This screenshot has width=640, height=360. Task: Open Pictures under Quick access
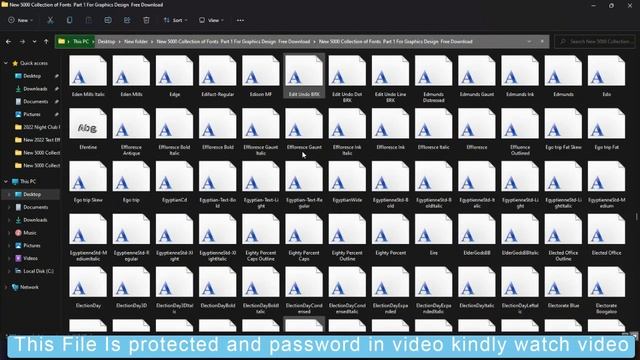tap(31, 114)
